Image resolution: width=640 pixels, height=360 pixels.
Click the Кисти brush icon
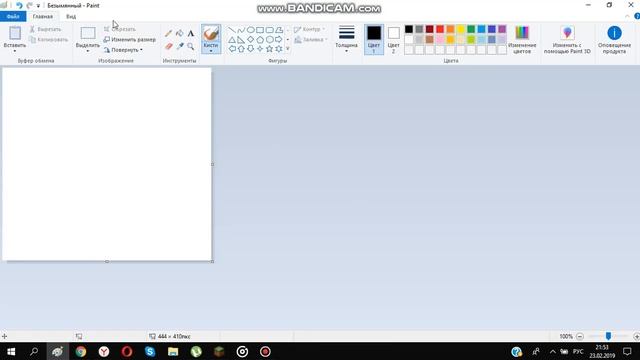(x=211, y=33)
